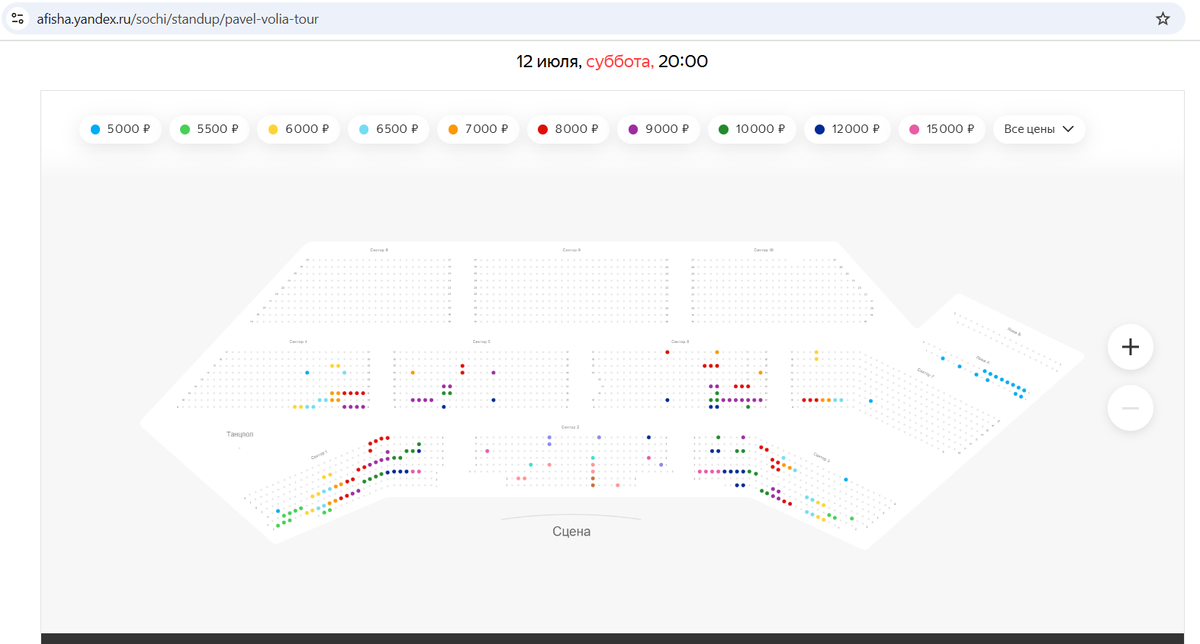Filter seats by 6000 ₽ price
1200x644 pixels.
point(298,129)
